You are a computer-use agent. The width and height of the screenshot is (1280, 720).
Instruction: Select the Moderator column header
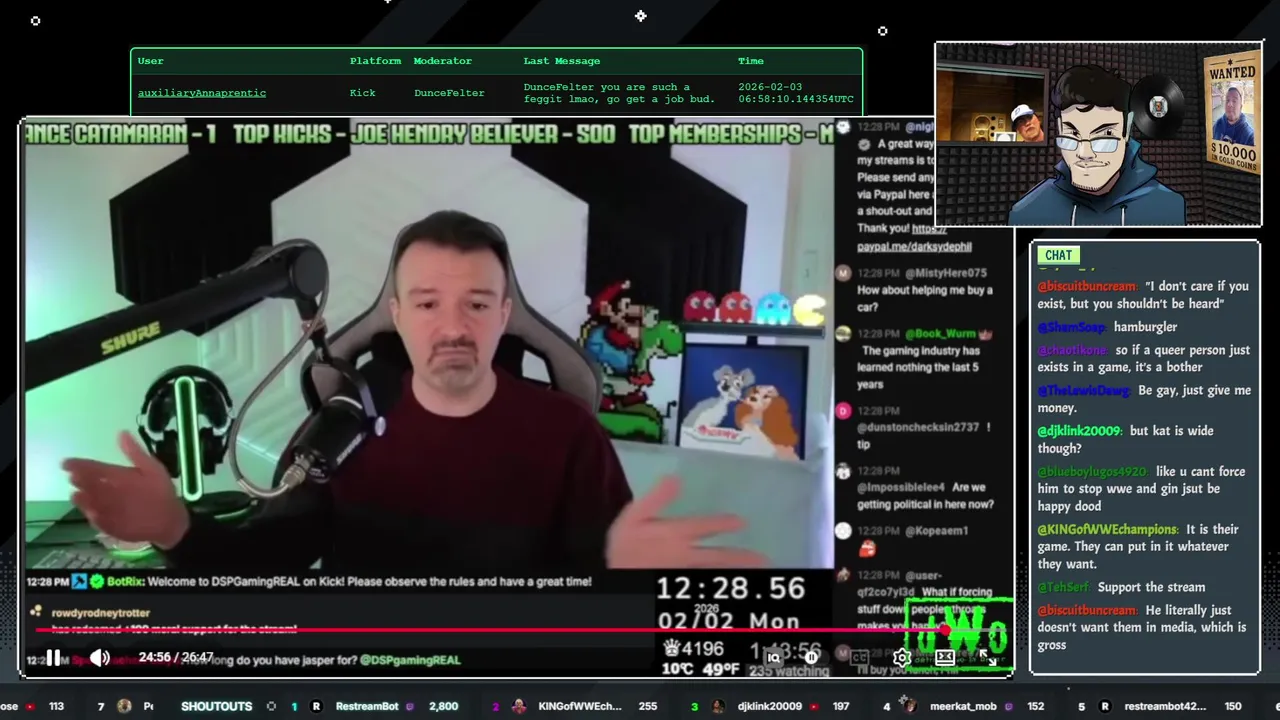[443, 61]
